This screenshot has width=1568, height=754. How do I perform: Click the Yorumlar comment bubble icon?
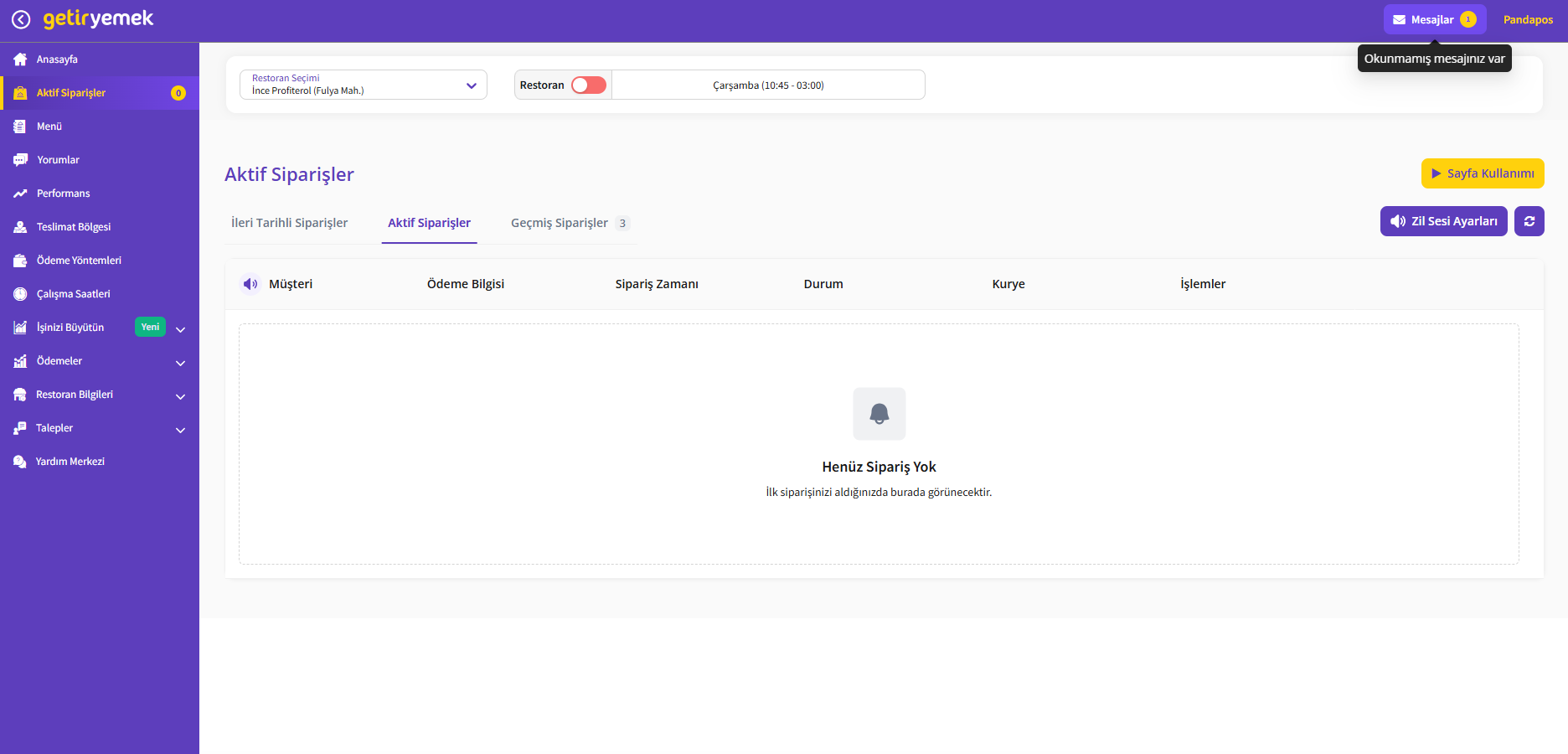20,160
